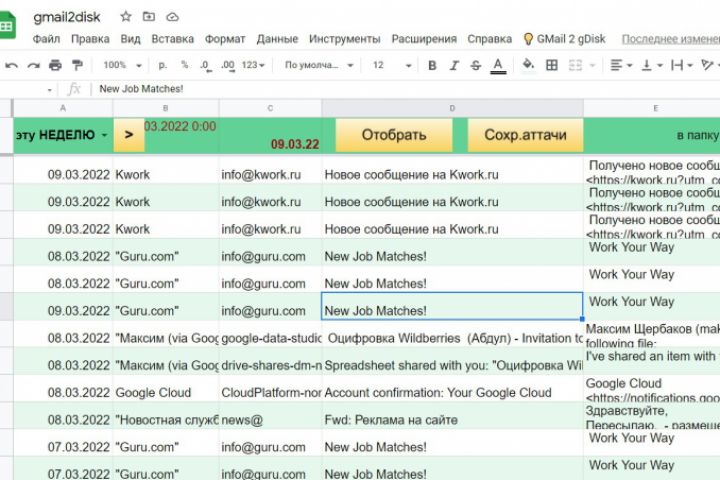This screenshot has width=720, height=480.
Task: Open the zoom 100% dropdown
Action: (x=122, y=65)
